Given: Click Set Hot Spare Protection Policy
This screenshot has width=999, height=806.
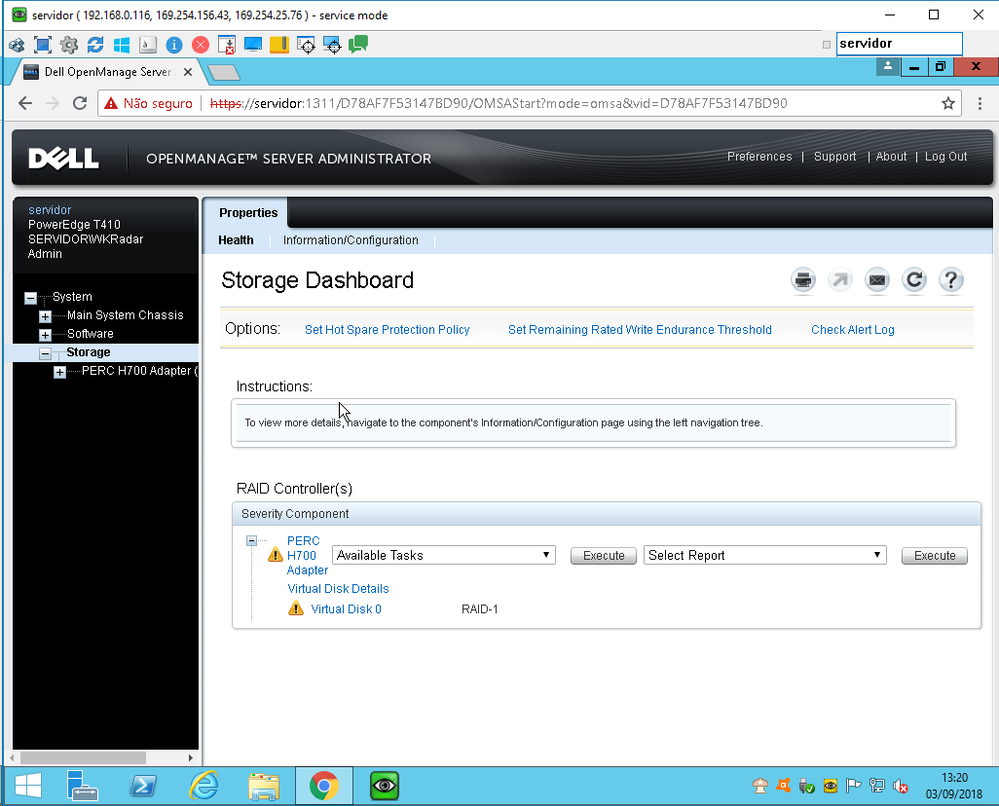Looking at the screenshot, I should pyautogui.click(x=387, y=329).
